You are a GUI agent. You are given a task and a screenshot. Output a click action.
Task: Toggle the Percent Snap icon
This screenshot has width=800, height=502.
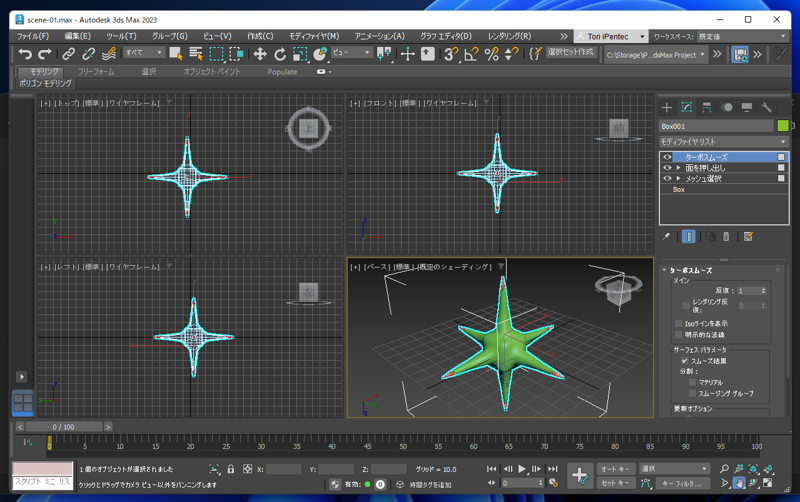[491, 54]
